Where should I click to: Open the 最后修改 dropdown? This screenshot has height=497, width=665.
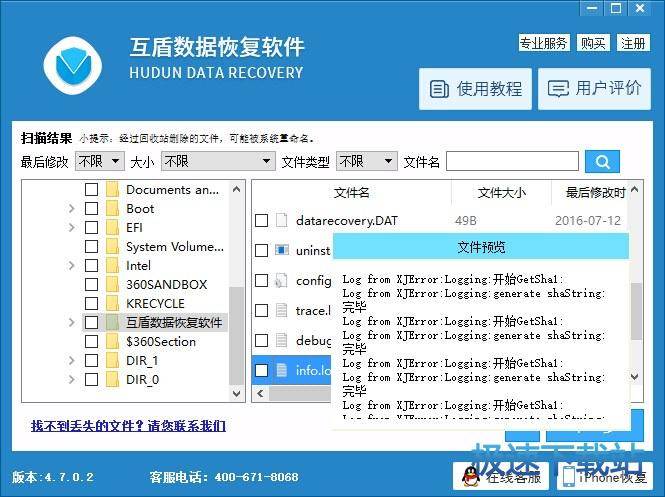coord(100,162)
